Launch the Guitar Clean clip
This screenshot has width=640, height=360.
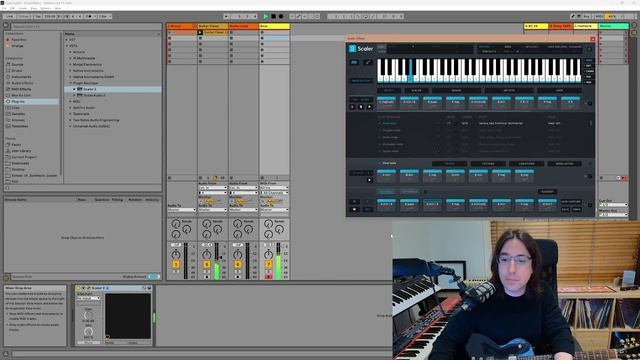click(200, 32)
